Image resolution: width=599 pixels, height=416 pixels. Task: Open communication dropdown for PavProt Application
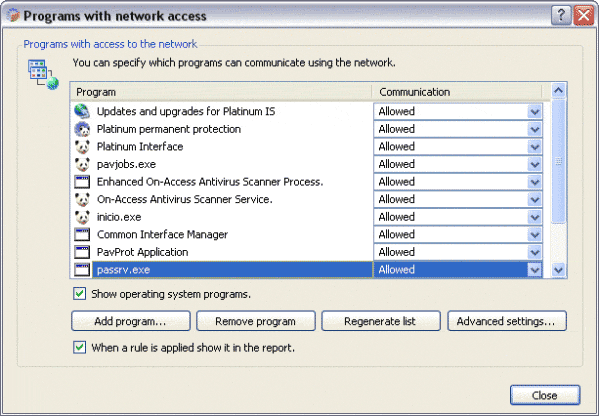(x=534, y=252)
